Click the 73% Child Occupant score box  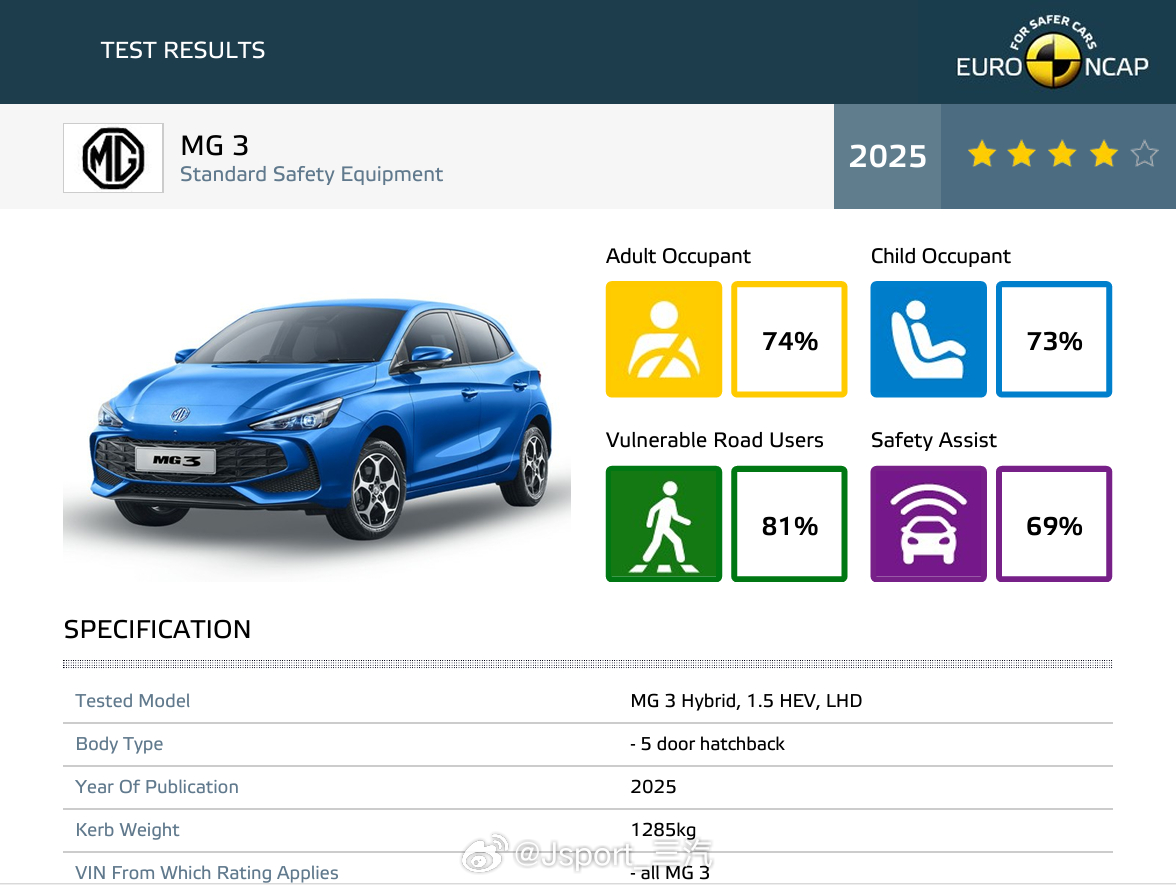click(x=1054, y=339)
